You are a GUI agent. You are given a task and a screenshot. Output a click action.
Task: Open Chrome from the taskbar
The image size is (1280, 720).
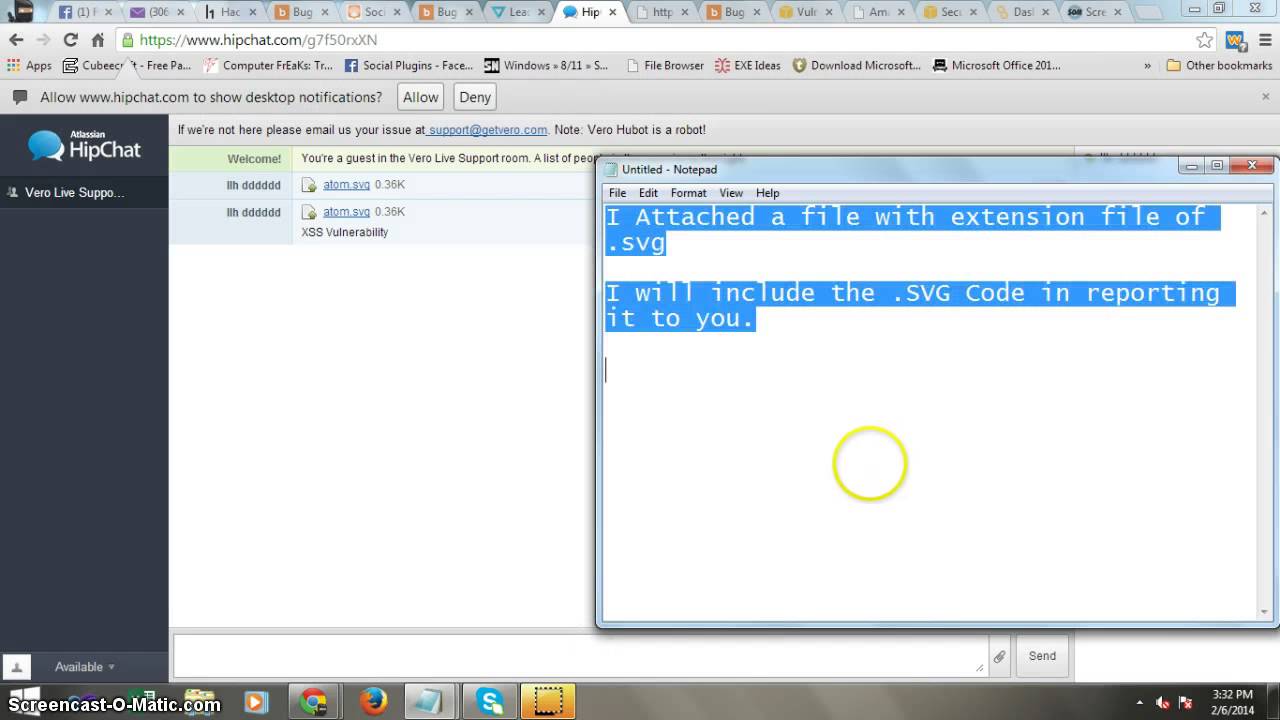click(x=314, y=702)
